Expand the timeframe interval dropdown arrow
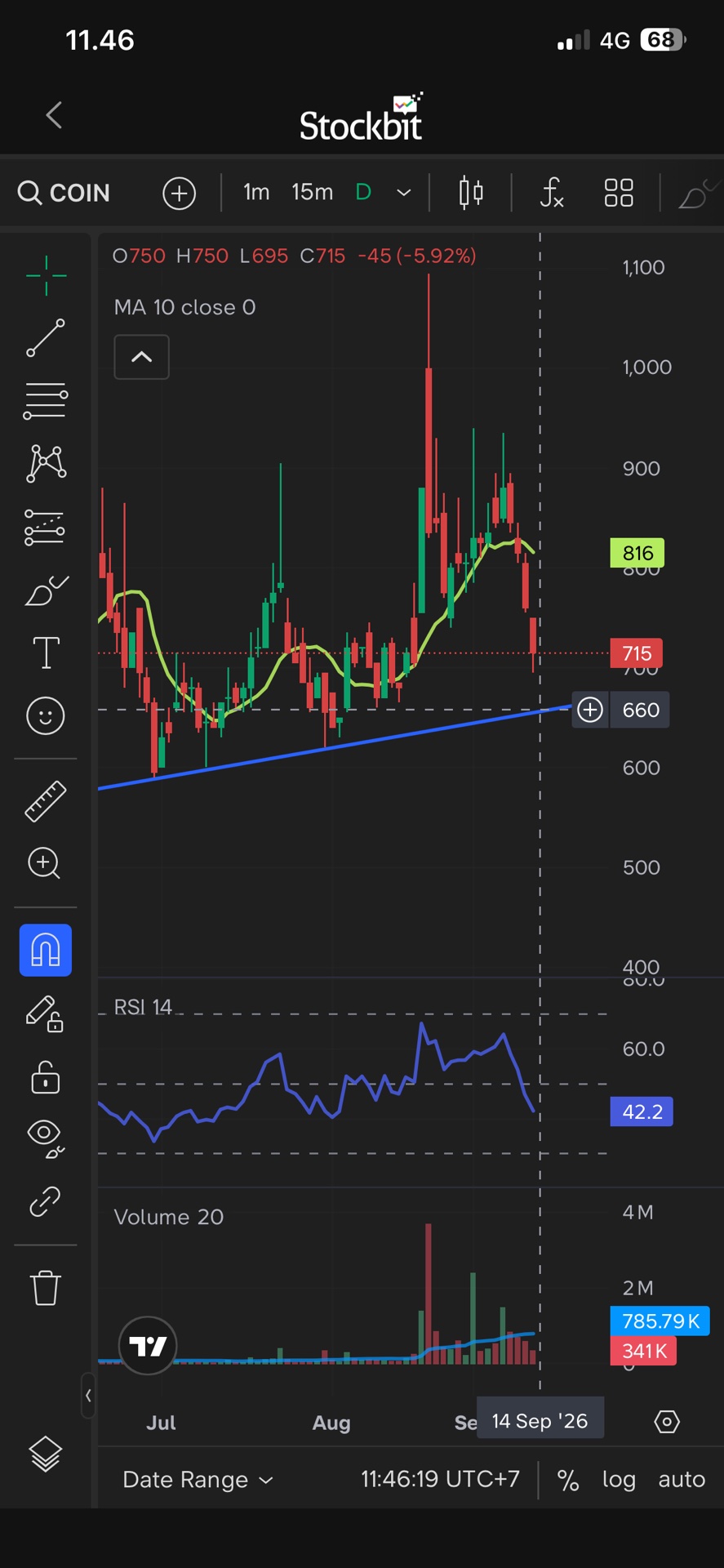 point(403,193)
